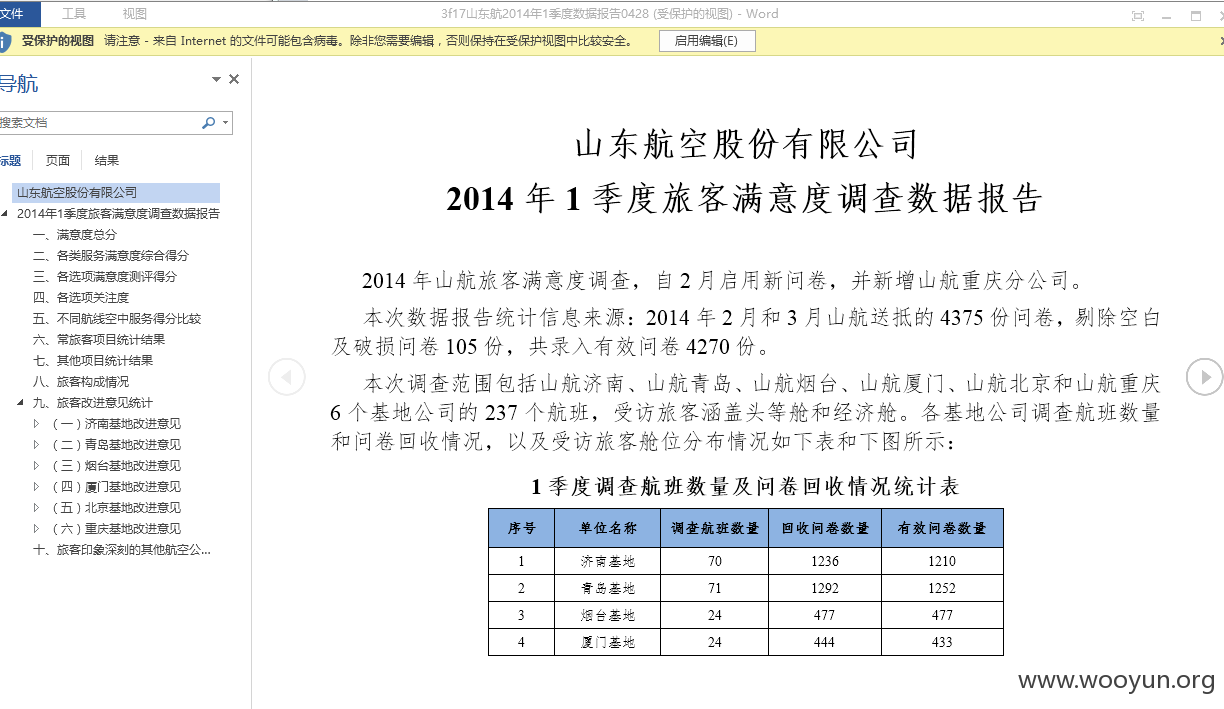The image size is (1224, 709).
Task: Open the 视图 (View) menu
Action: pyautogui.click(x=134, y=14)
